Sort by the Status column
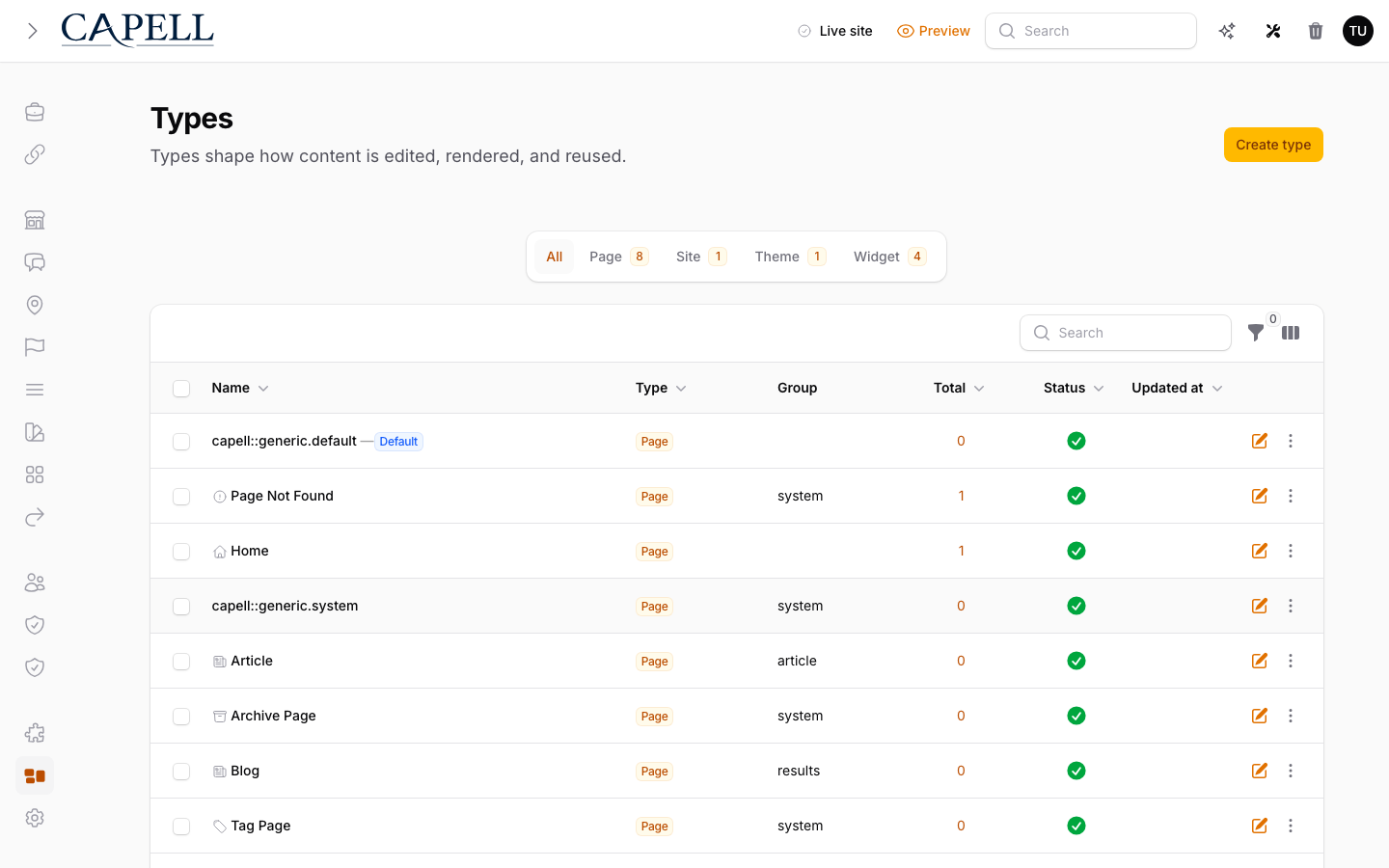 coord(1074,388)
